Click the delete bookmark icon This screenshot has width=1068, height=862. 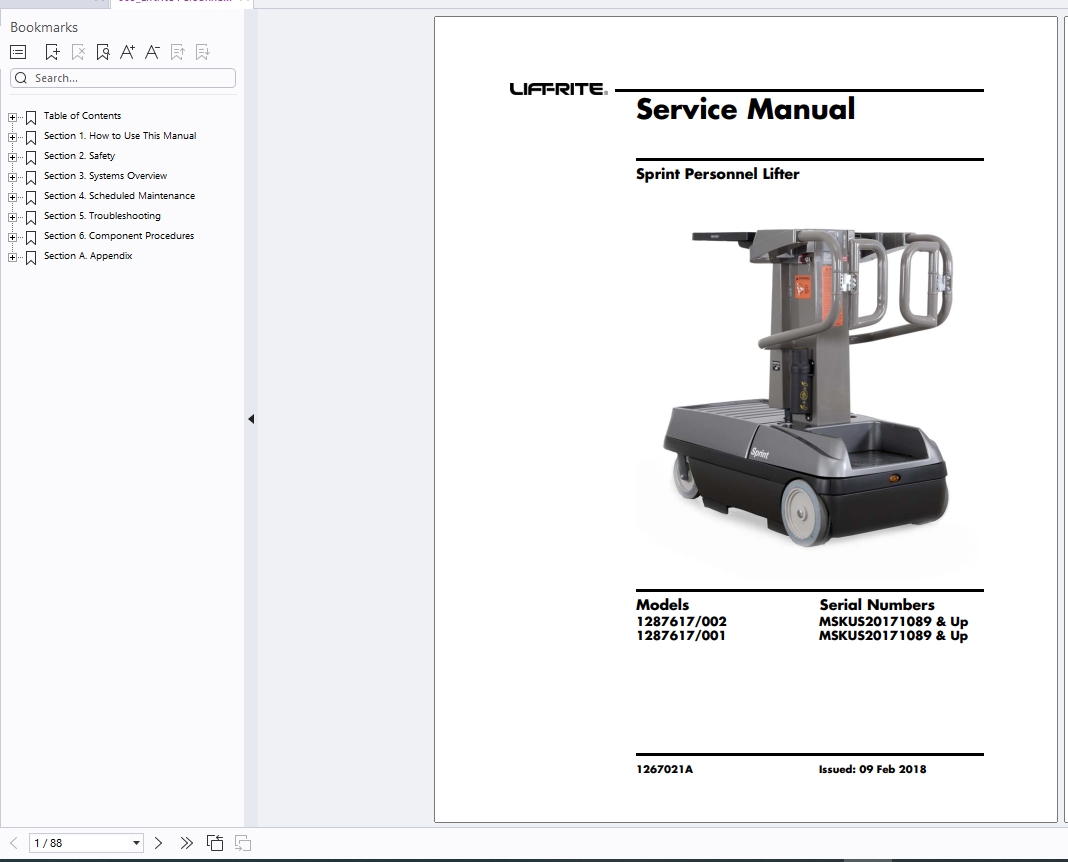point(77,51)
